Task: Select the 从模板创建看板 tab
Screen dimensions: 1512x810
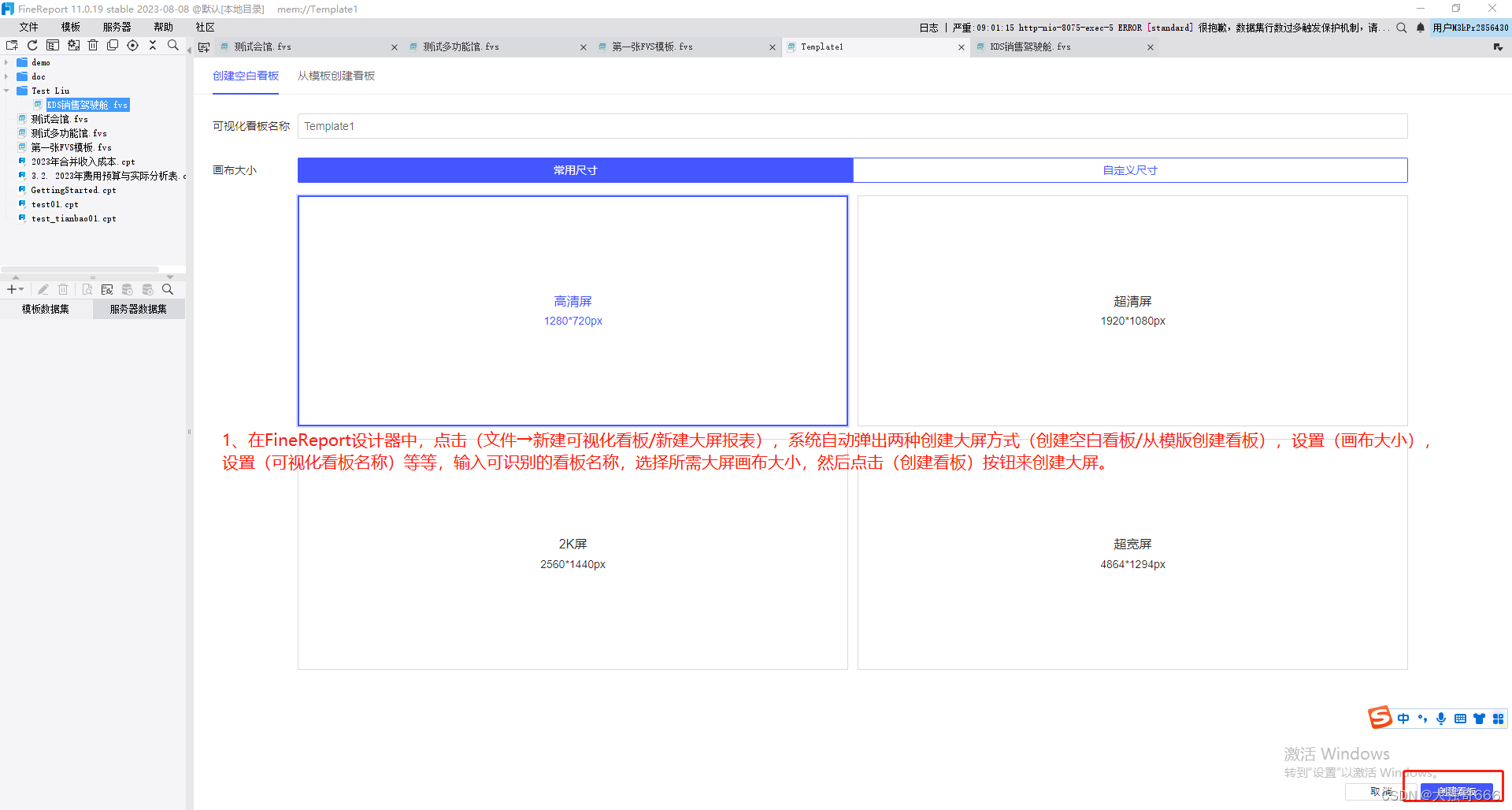Action: tap(336, 76)
